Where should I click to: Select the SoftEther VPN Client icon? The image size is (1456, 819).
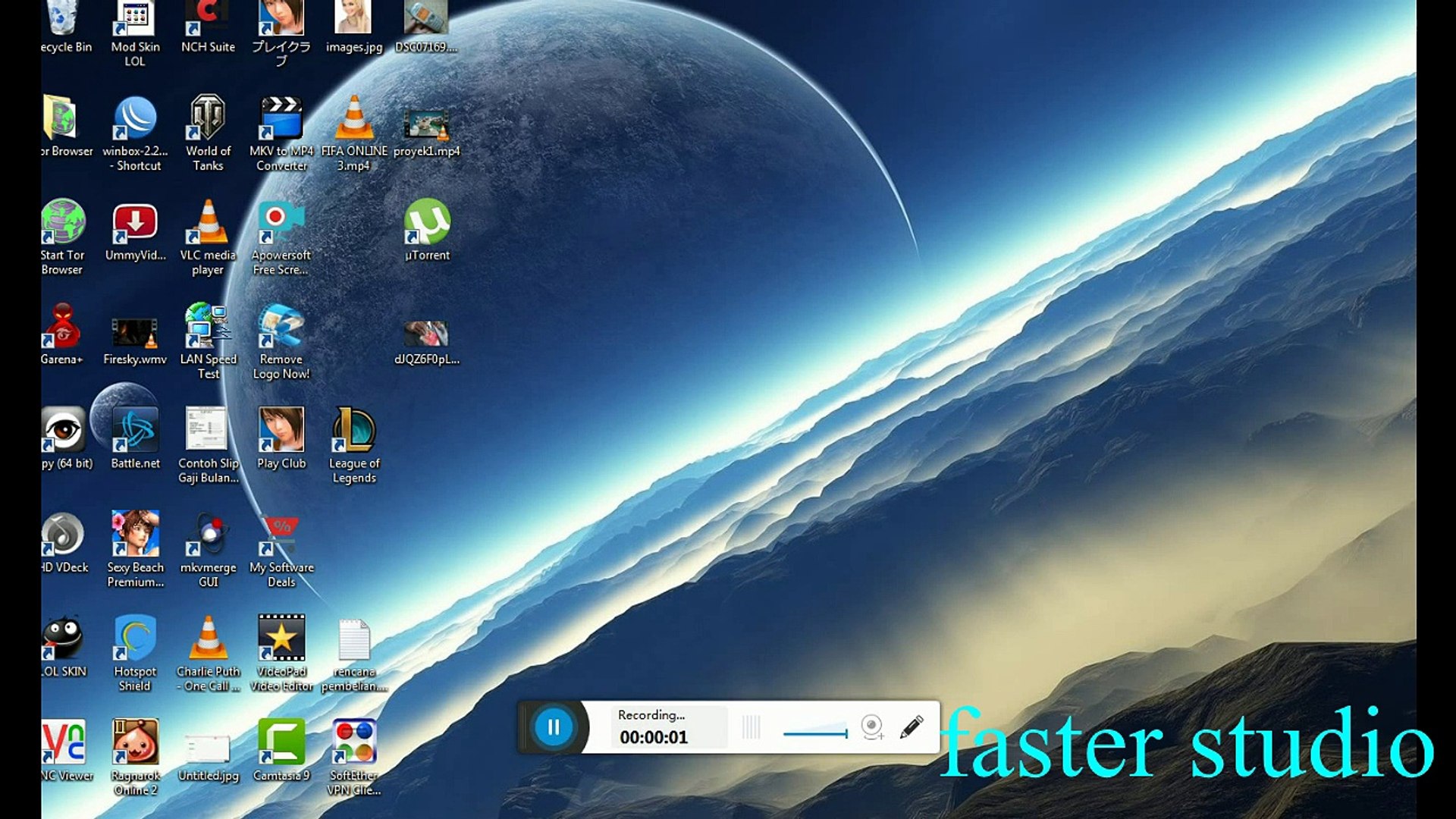click(353, 743)
